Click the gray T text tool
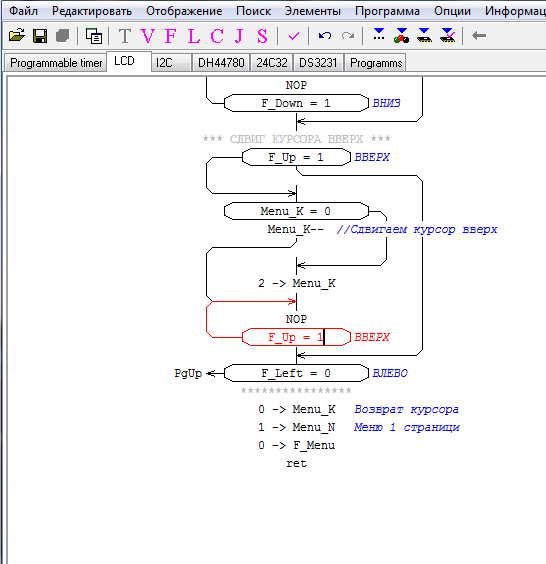Screen dimensions: 546x564 click(124, 36)
